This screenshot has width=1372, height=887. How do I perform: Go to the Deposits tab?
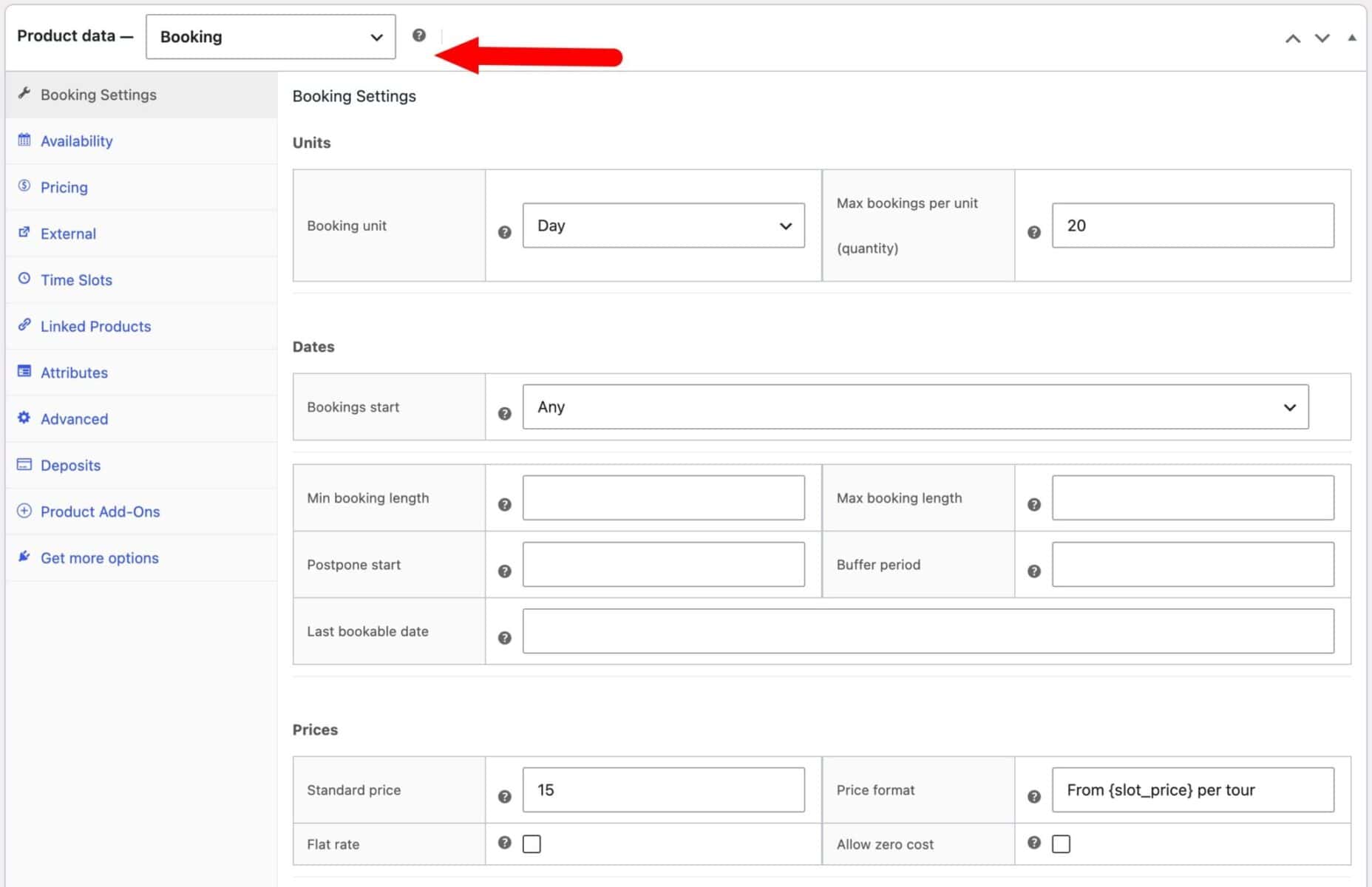(141, 466)
